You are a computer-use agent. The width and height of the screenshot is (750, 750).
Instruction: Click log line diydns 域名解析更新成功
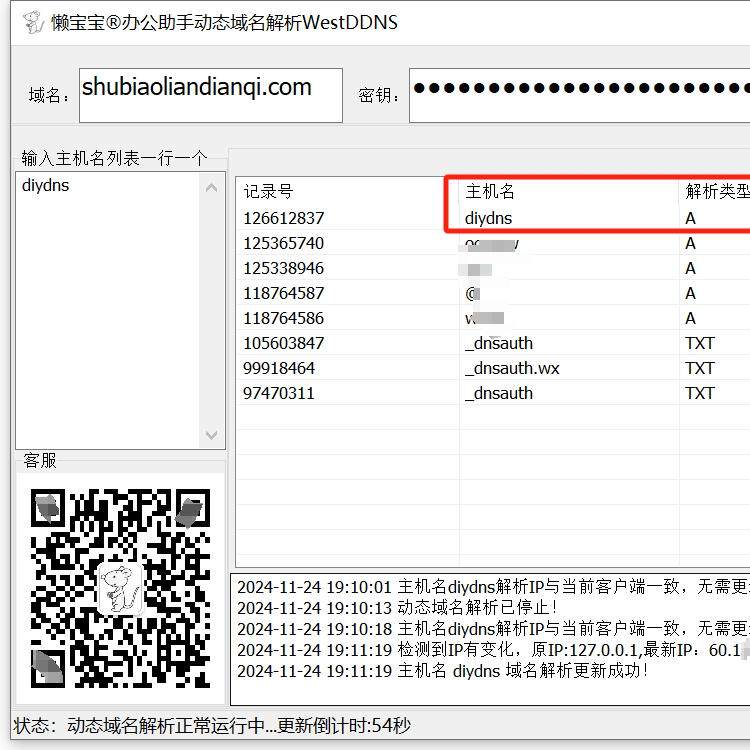pyautogui.click(x=443, y=671)
